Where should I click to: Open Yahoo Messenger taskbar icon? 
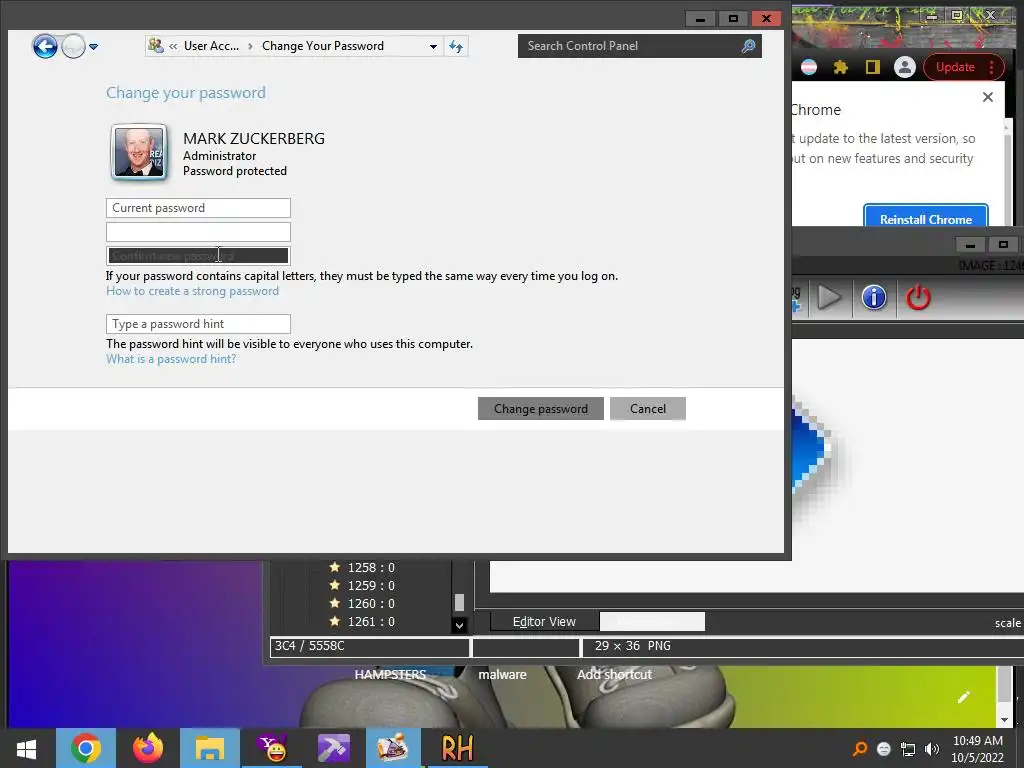(x=272, y=748)
